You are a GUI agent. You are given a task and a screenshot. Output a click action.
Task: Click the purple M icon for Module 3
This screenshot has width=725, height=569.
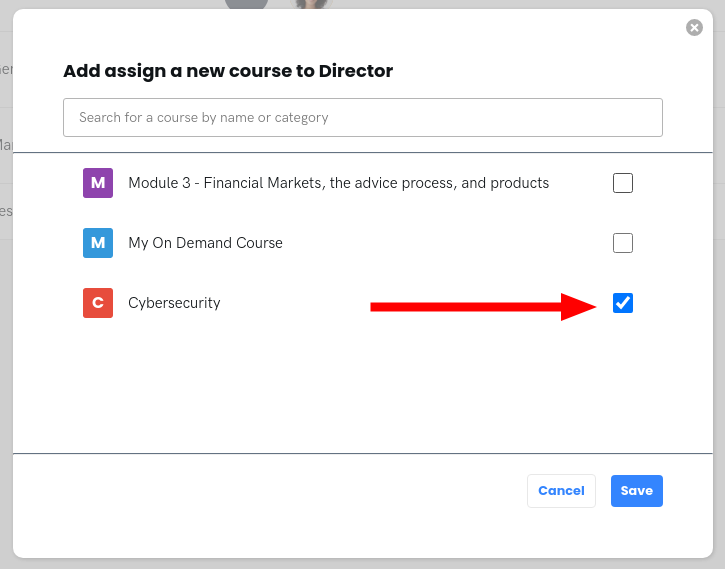point(98,183)
